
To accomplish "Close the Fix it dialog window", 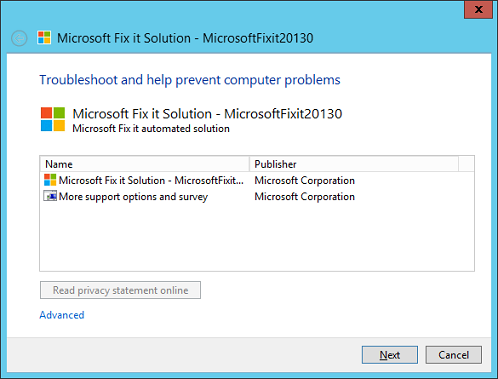I will click(x=478, y=9).
